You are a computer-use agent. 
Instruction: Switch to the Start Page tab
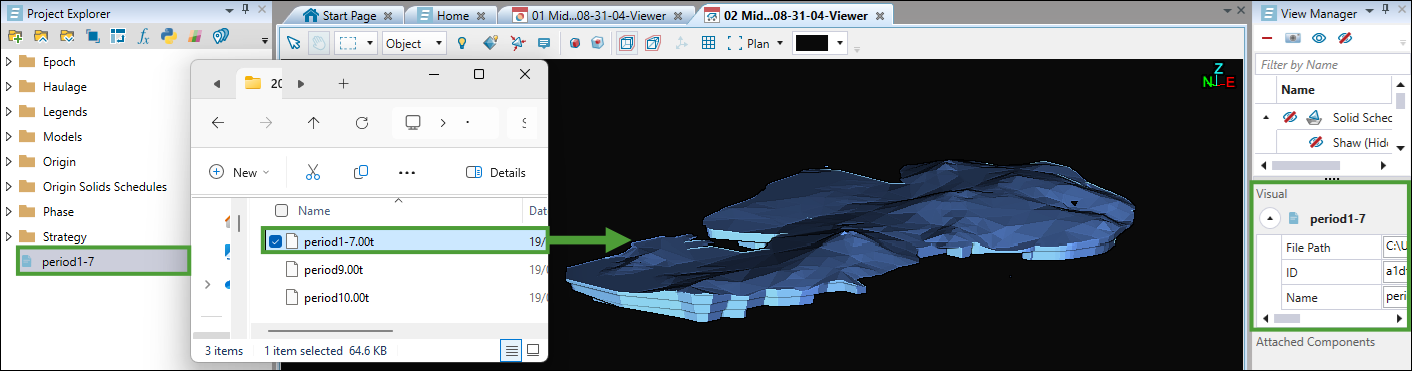click(343, 15)
